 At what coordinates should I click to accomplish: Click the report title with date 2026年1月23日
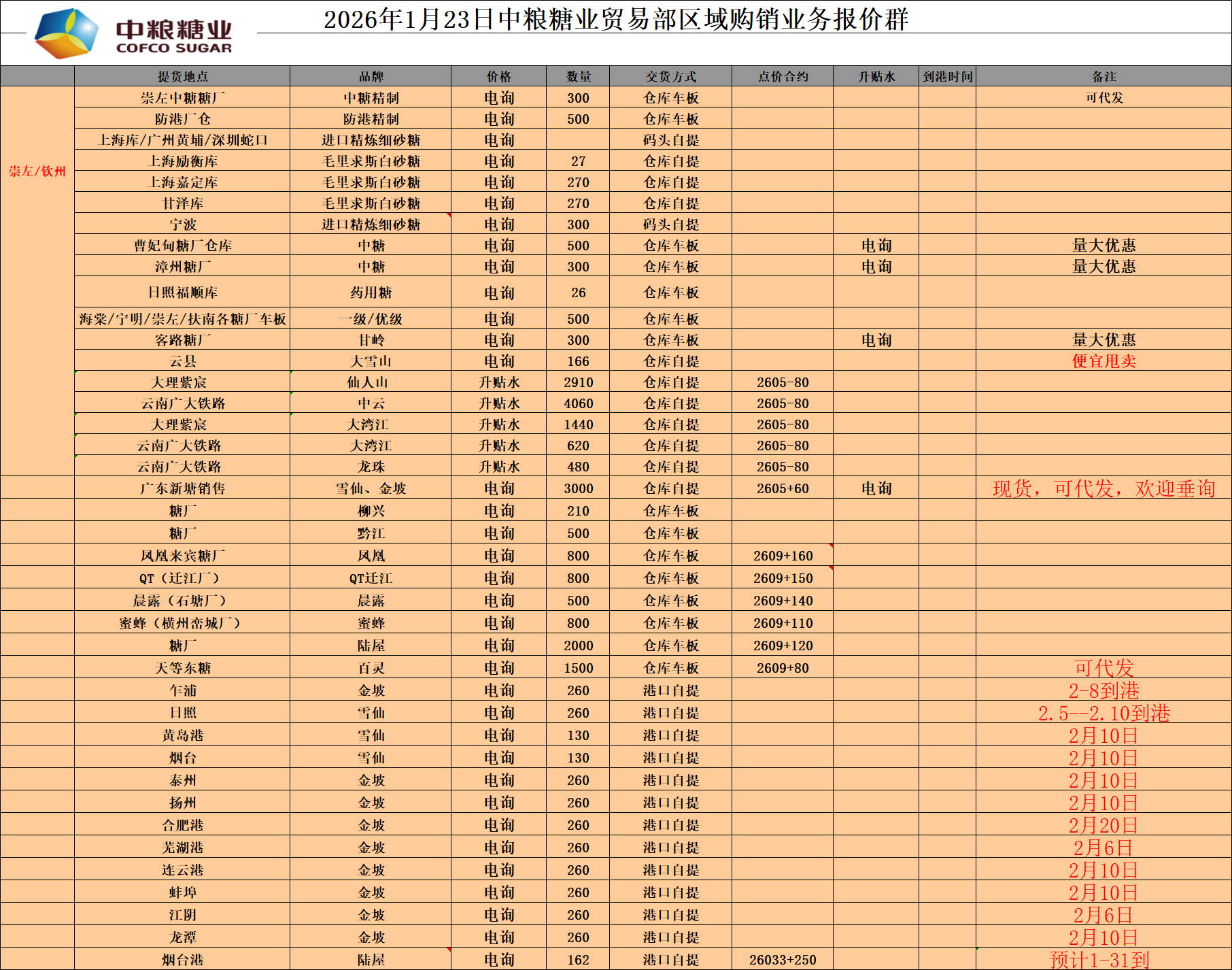[x=615, y=20]
